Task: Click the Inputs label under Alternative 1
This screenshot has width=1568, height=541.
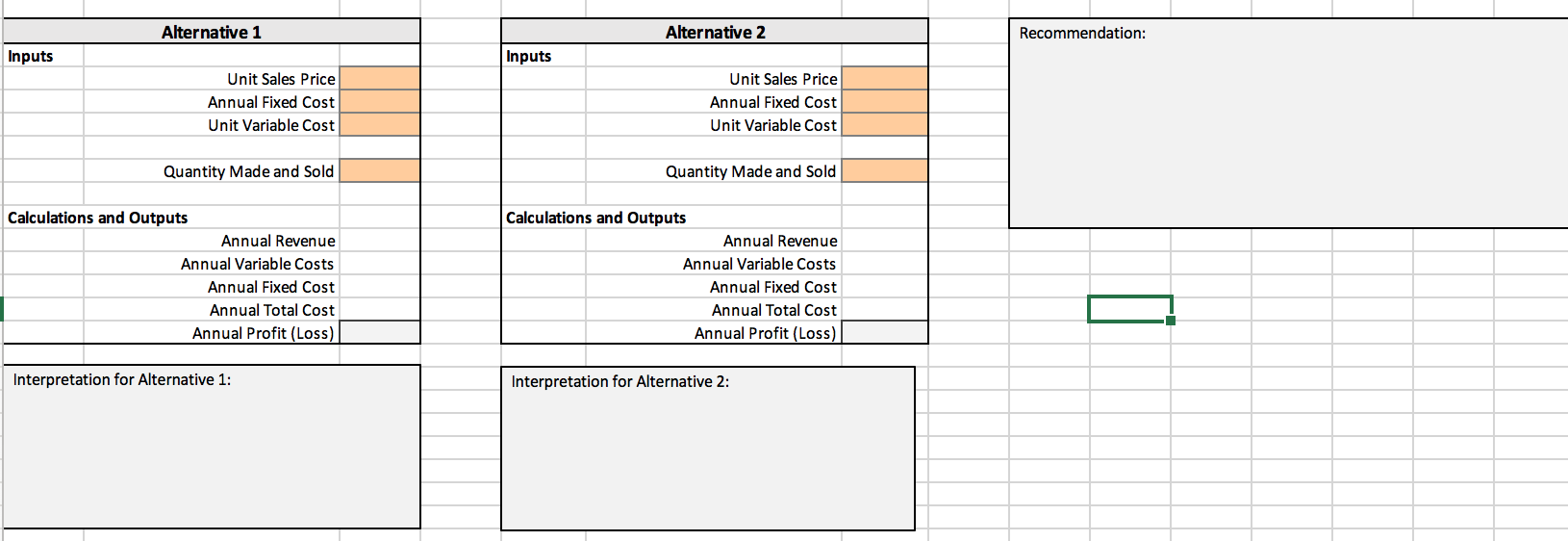Action: click(31, 56)
